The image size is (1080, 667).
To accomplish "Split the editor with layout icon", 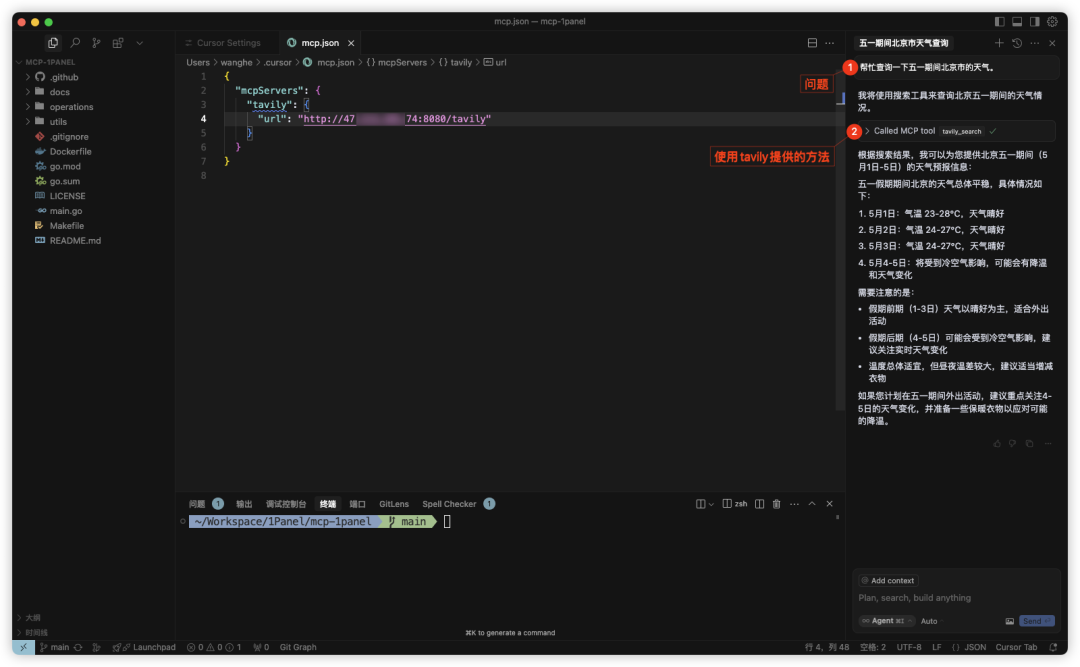I will 812,43.
